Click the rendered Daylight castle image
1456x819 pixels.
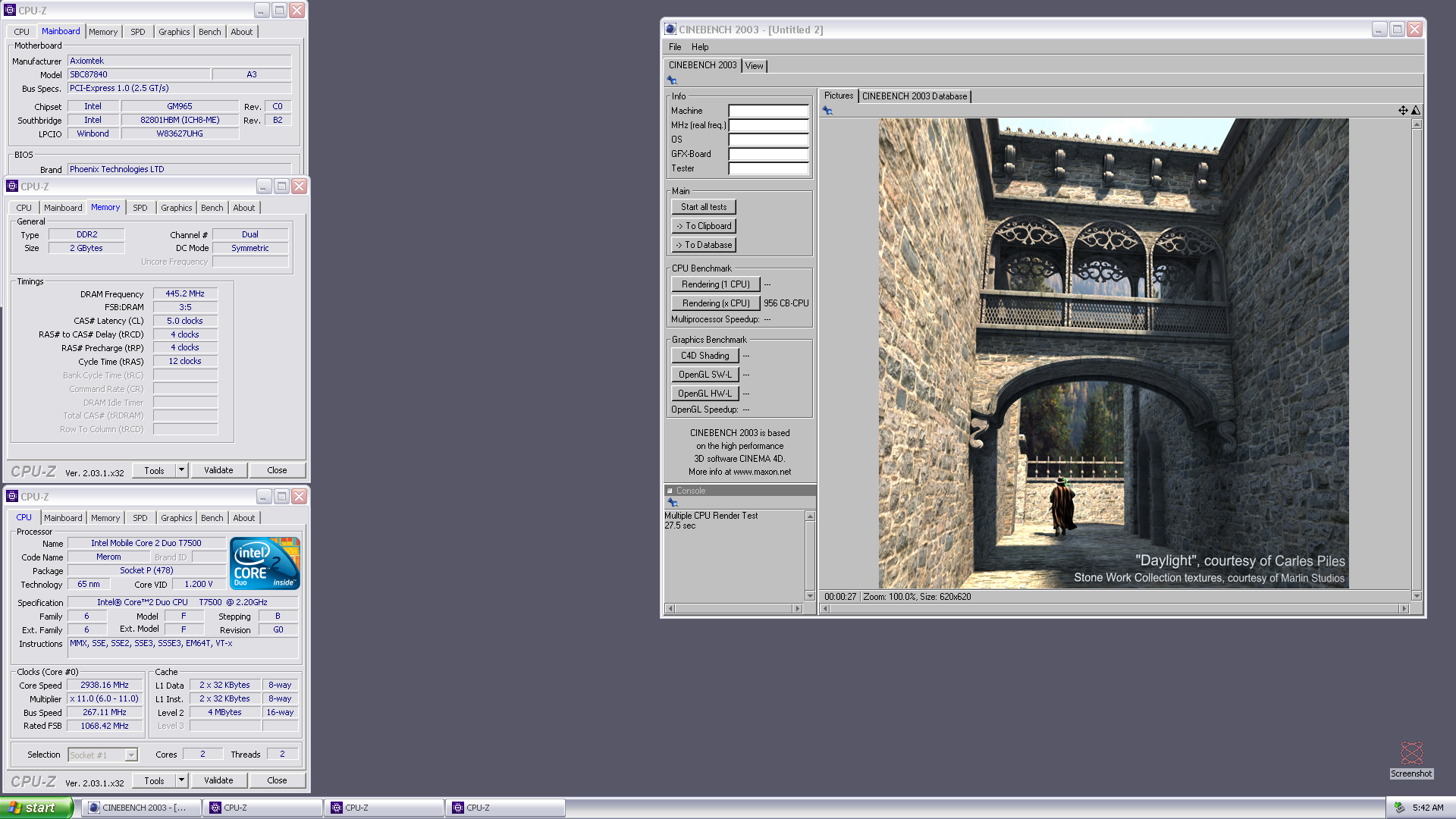(1113, 353)
